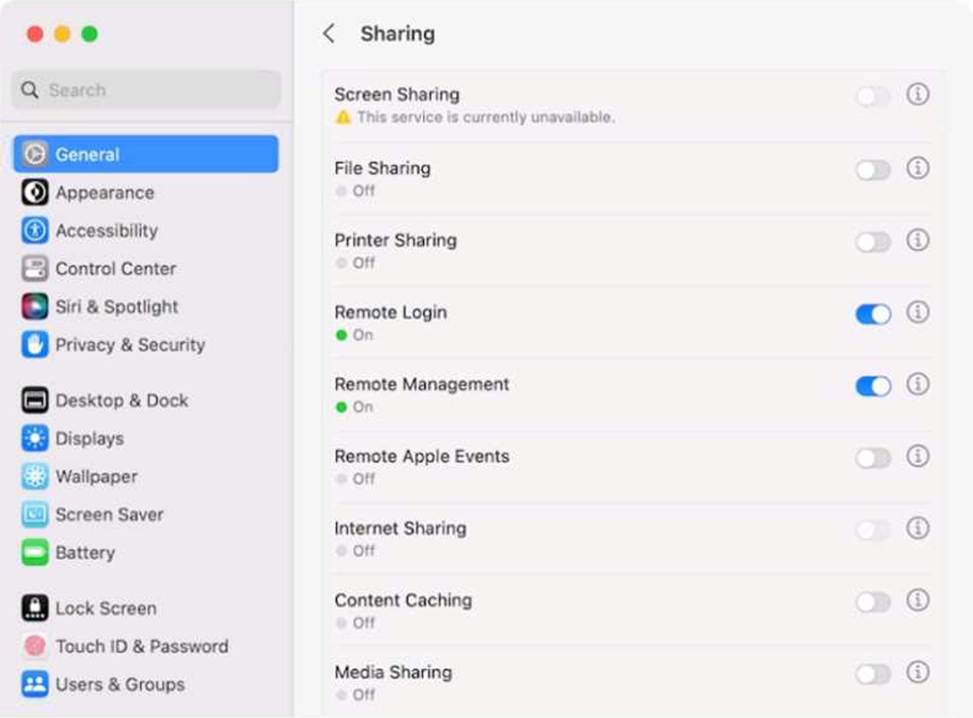Select the Wallpaper sidebar icon
The width and height of the screenshot is (973, 718).
tap(35, 477)
